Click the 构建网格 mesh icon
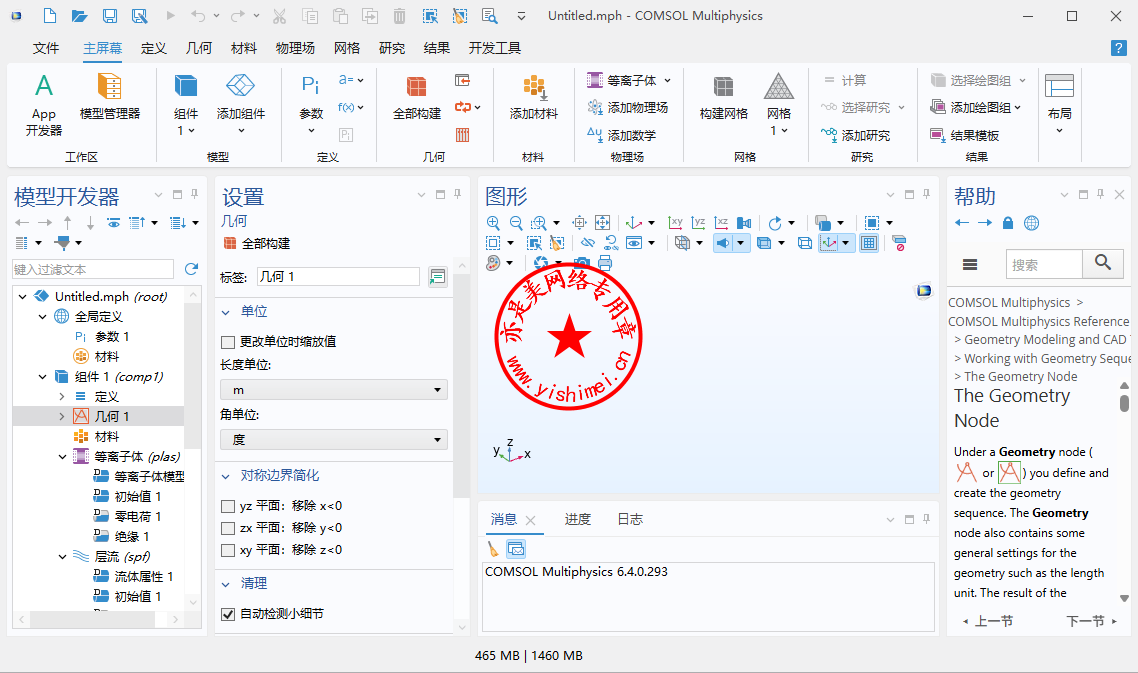The height and width of the screenshot is (673, 1138). pos(723,95)
